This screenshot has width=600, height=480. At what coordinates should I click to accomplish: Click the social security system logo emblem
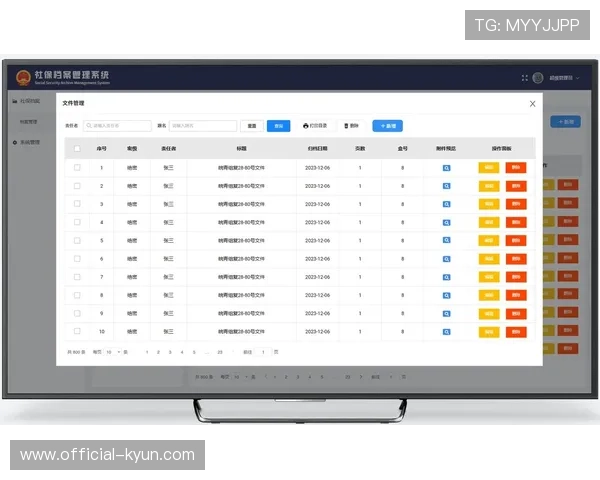tap(23, 77)
